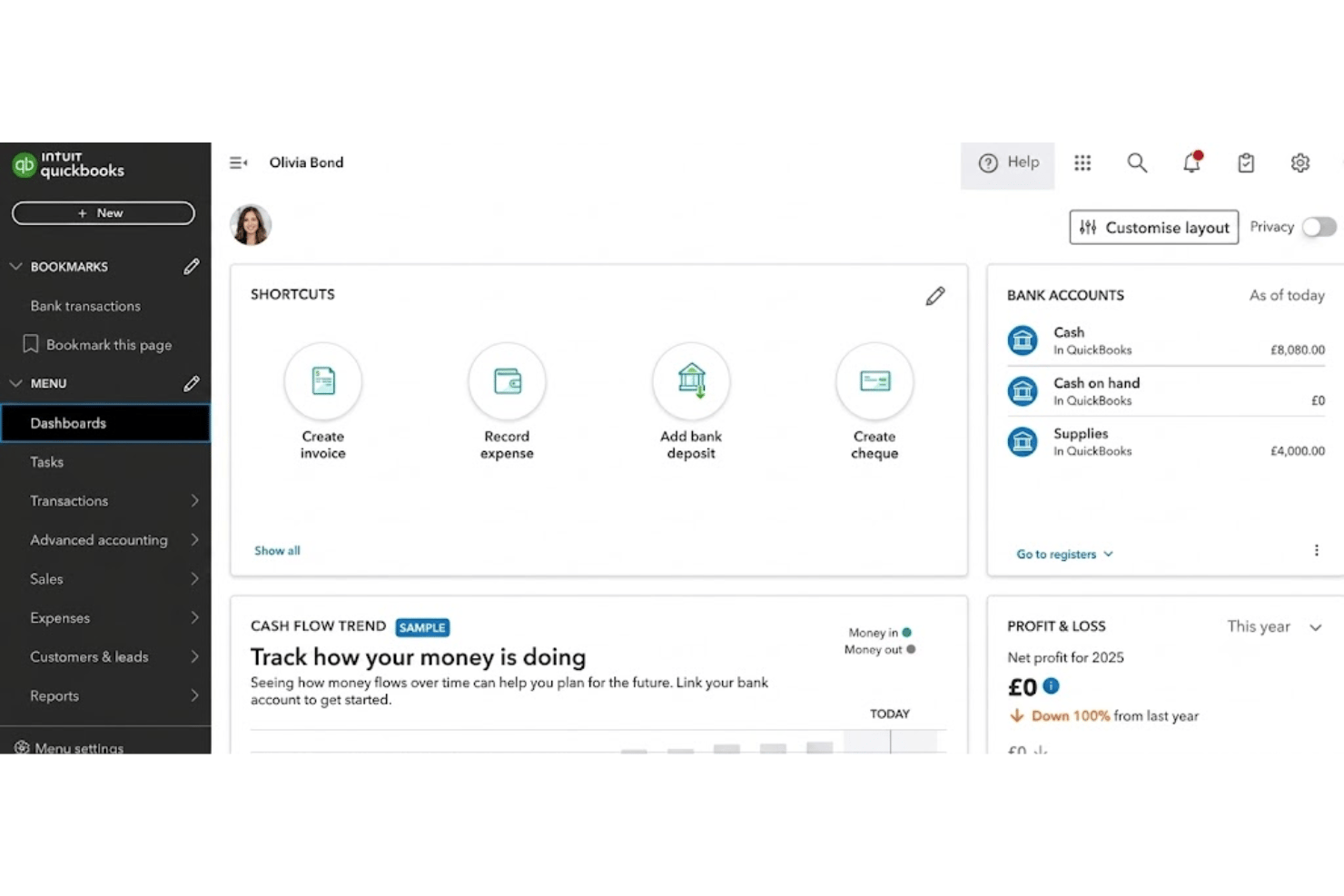Click the Create cheque shortcut icon
This screenshot has height=896, width=1344.
[x=875, y=380]
